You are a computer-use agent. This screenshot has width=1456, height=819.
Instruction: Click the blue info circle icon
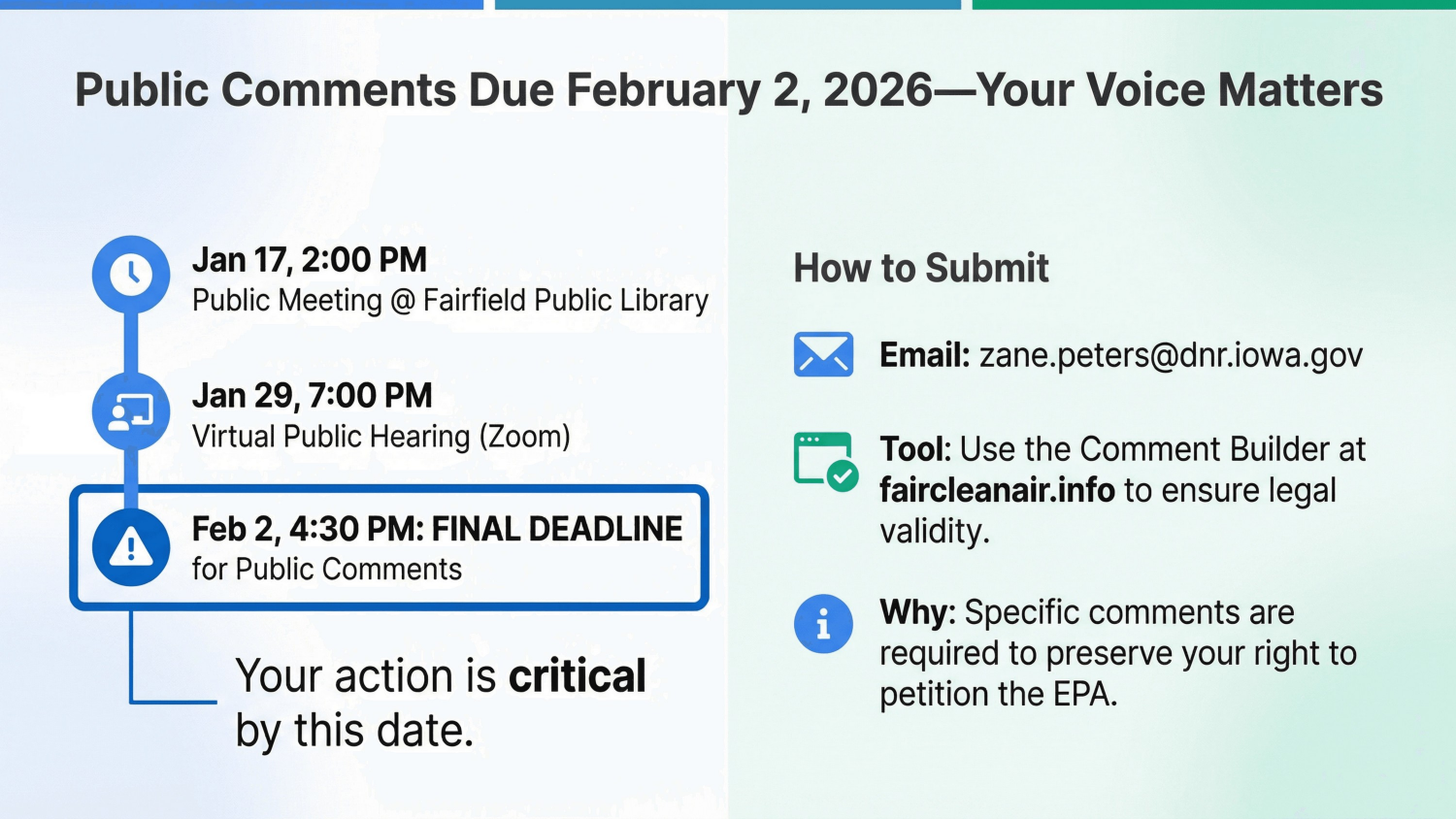[823, 623]
